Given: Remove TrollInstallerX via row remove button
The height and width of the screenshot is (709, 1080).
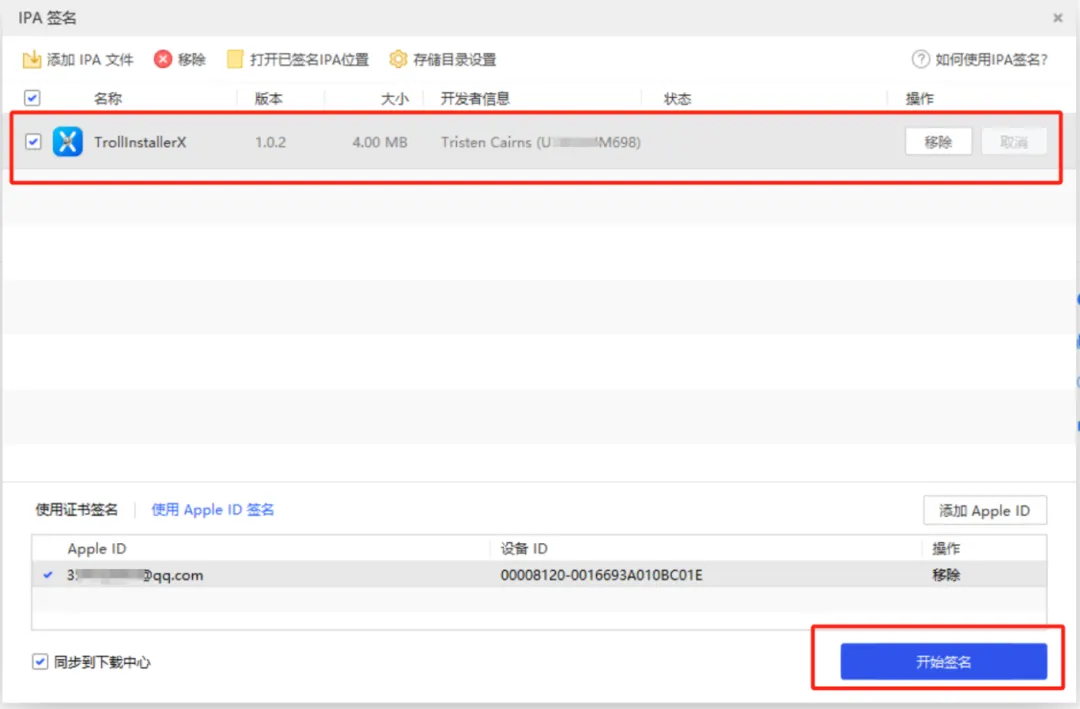Looking at the screenshot, I should coord(938,142).
